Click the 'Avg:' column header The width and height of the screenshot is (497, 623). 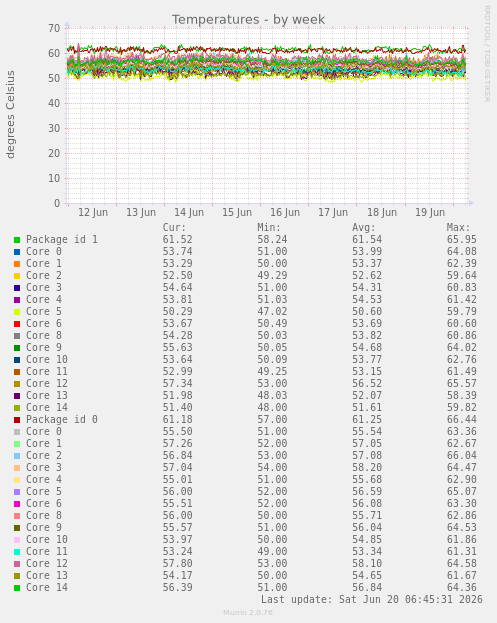tap(364, 228)
